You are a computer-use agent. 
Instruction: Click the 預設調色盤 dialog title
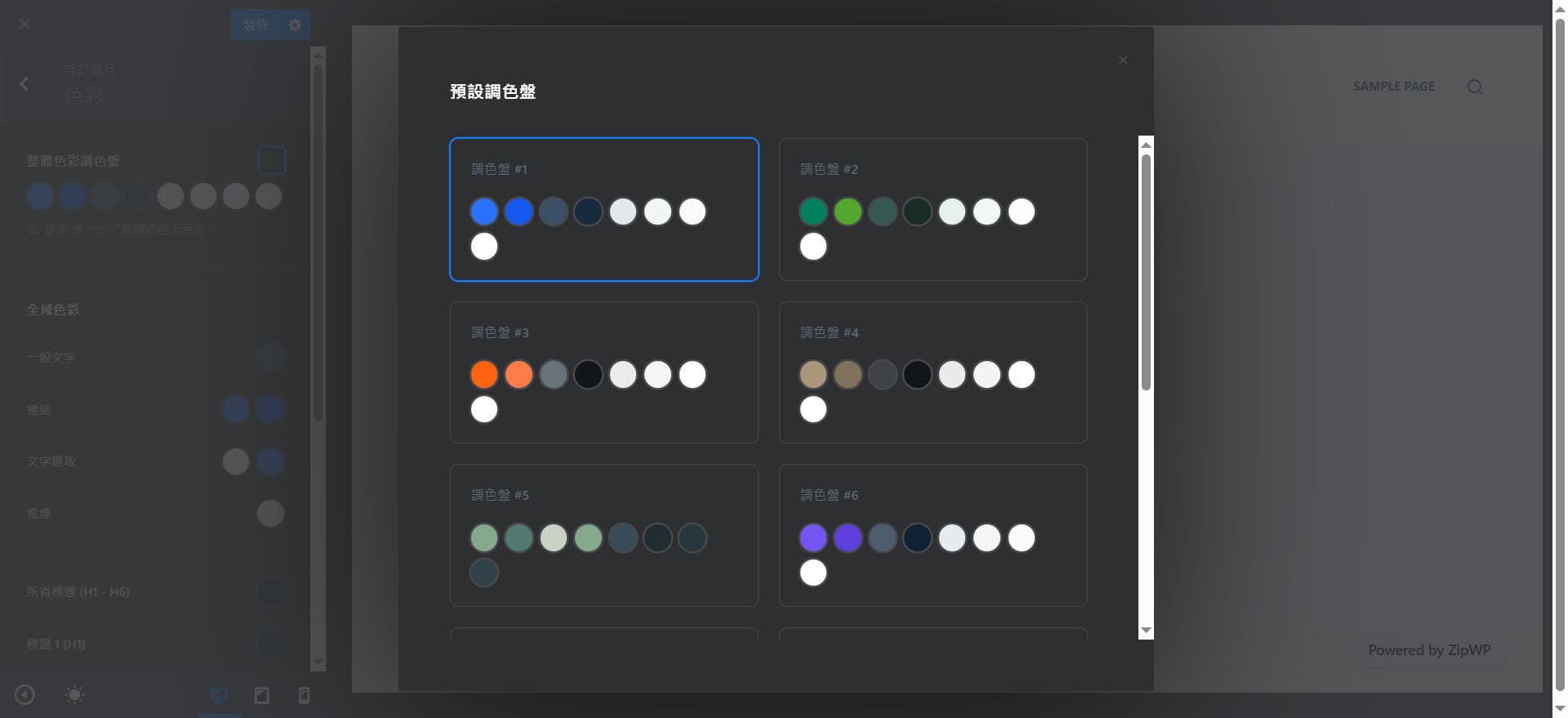tap(492, 91)
